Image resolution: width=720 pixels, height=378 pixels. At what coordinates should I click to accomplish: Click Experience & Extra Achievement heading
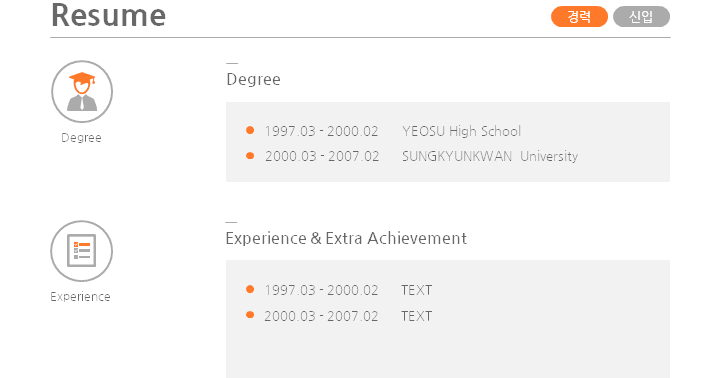tap(346, 238)
